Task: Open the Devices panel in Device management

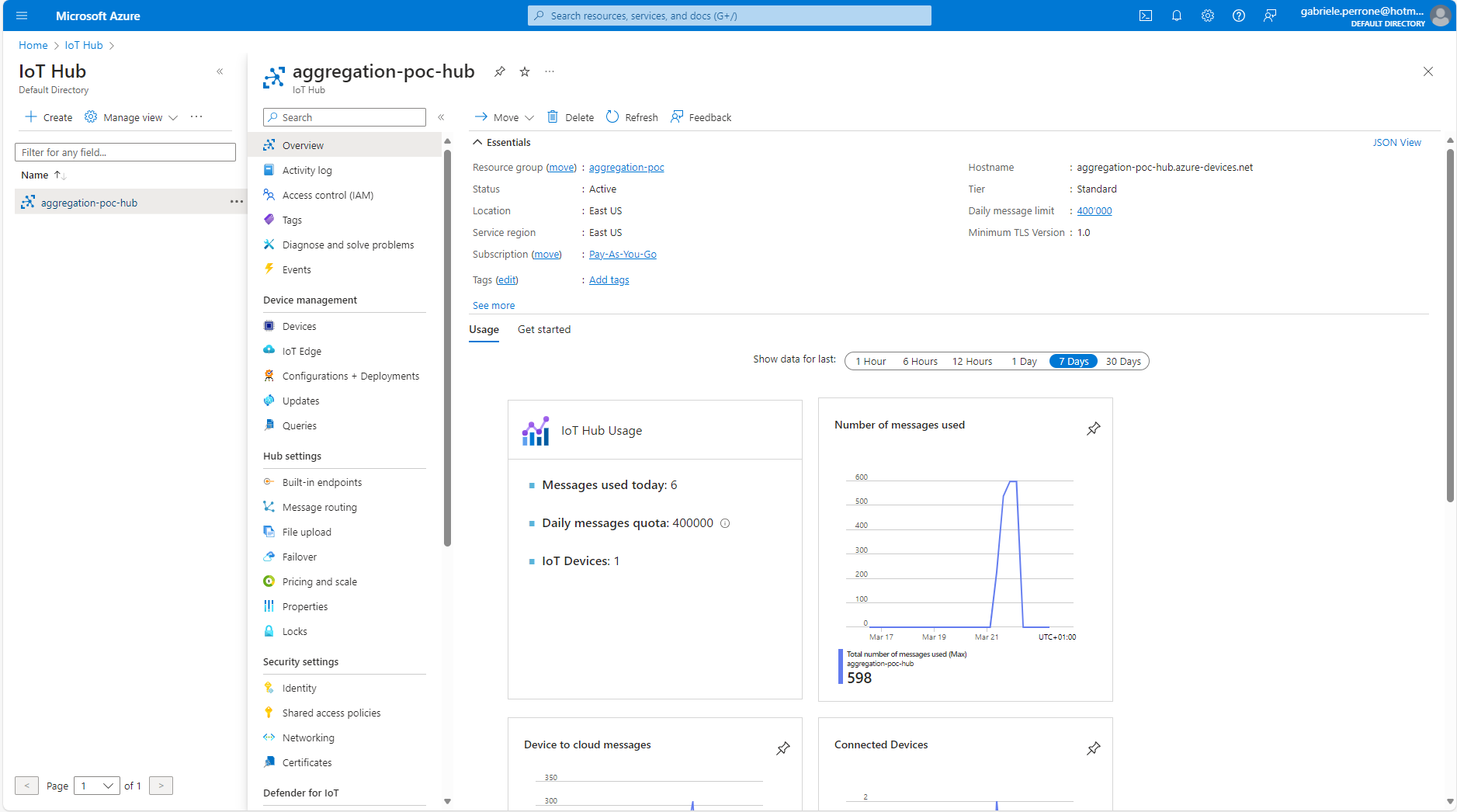Action: [299, 325]
